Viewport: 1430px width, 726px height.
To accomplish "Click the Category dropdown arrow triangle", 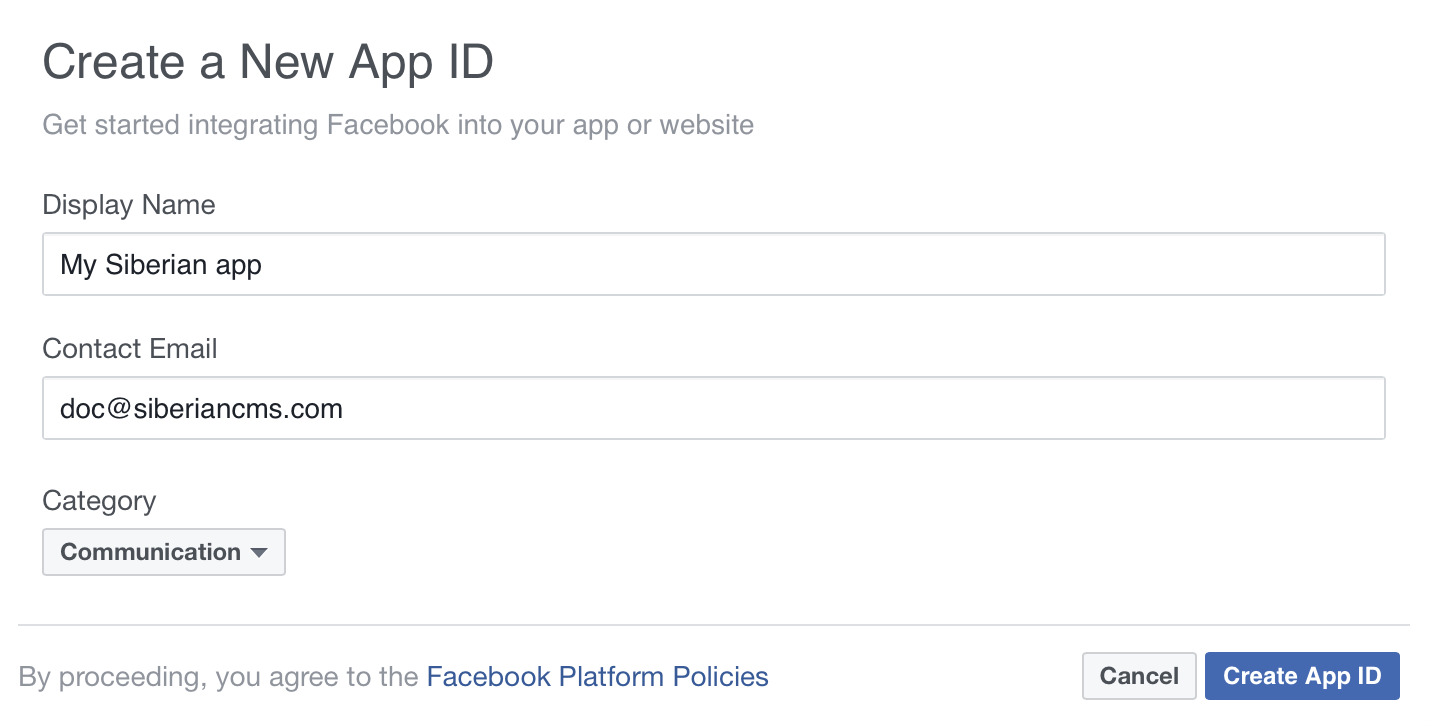I will point(259,553).
